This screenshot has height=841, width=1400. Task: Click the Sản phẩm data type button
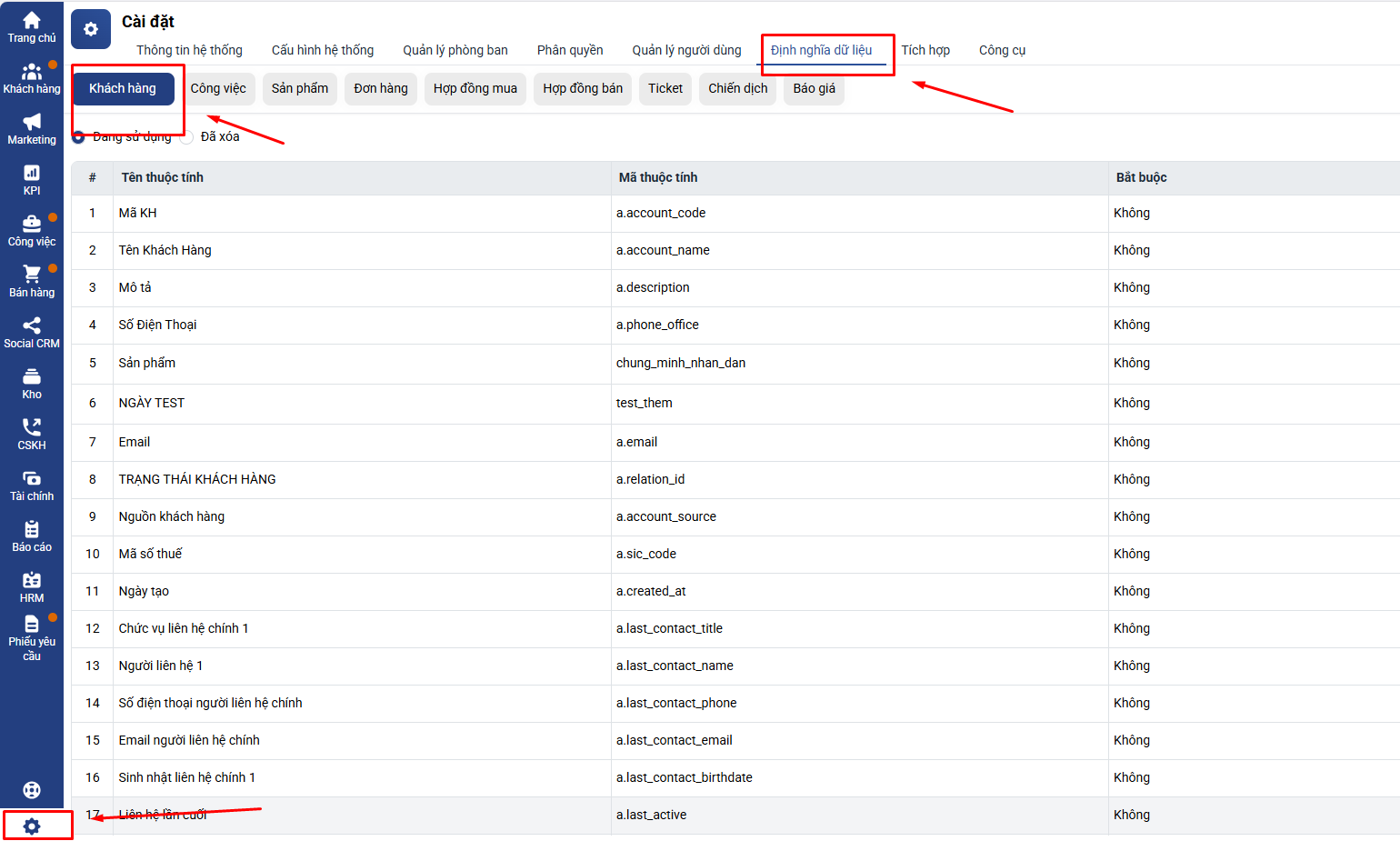pyautogui.click(x=300, y=88)
